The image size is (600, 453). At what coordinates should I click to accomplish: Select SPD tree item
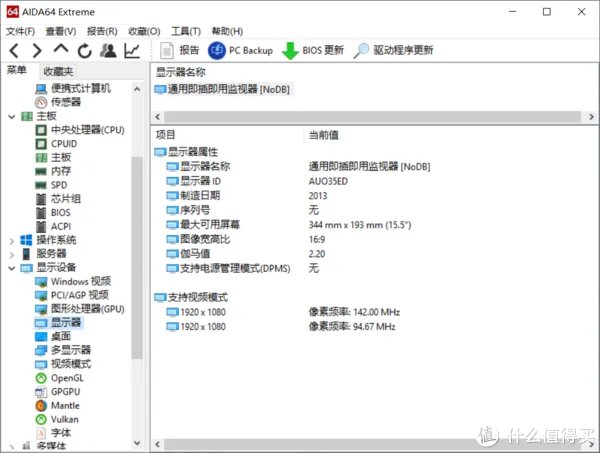(51, 185)
